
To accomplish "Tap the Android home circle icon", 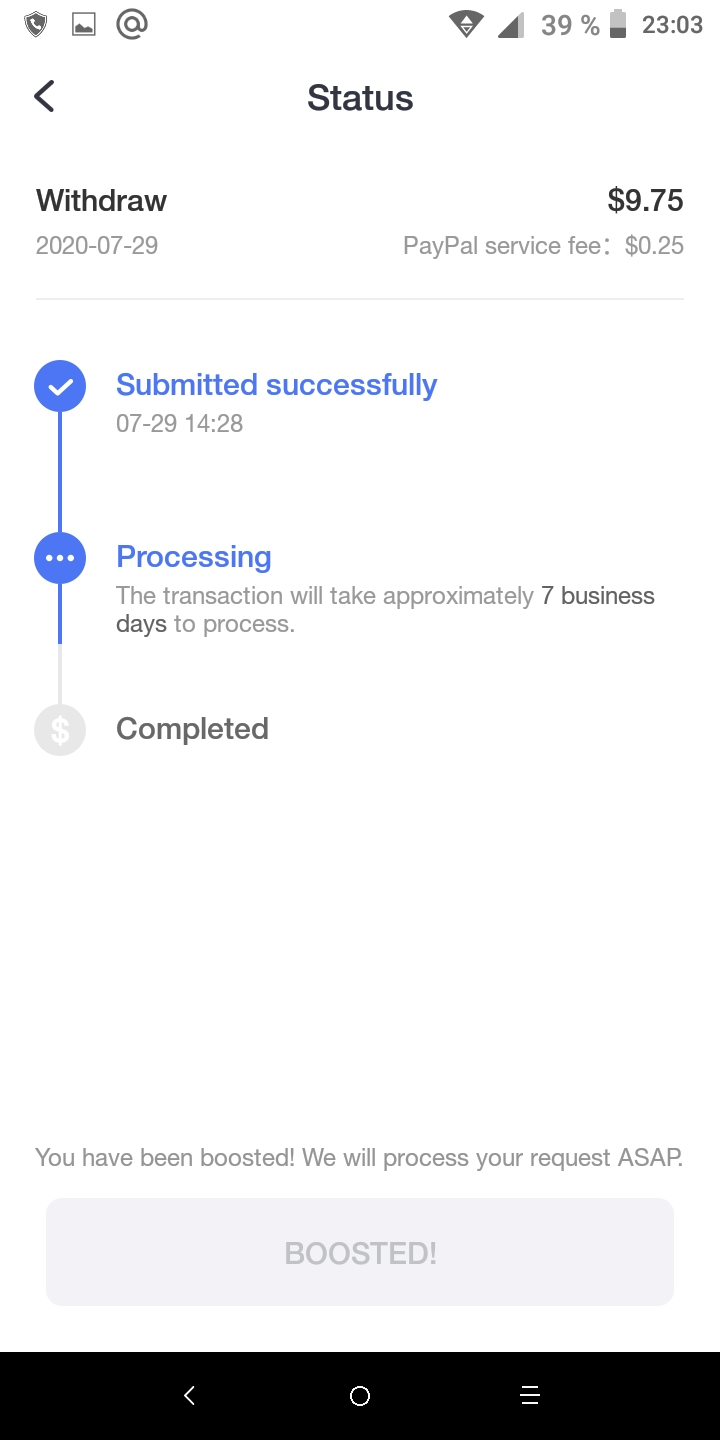I will [360, 1395].
